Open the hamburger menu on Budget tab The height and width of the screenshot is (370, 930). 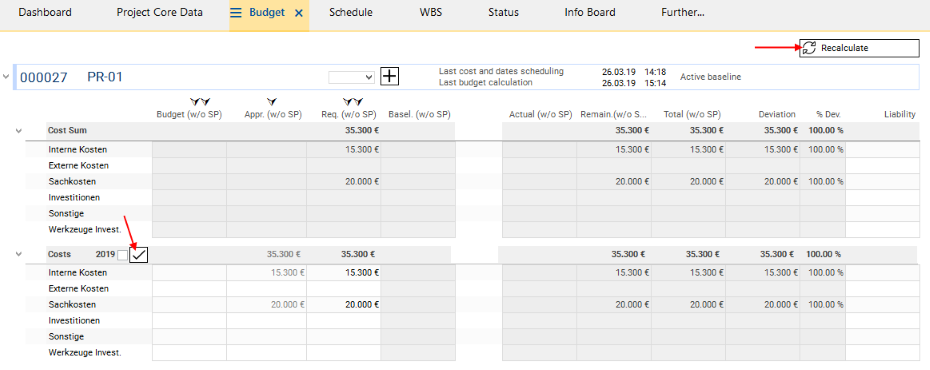(x=236, y=12)
